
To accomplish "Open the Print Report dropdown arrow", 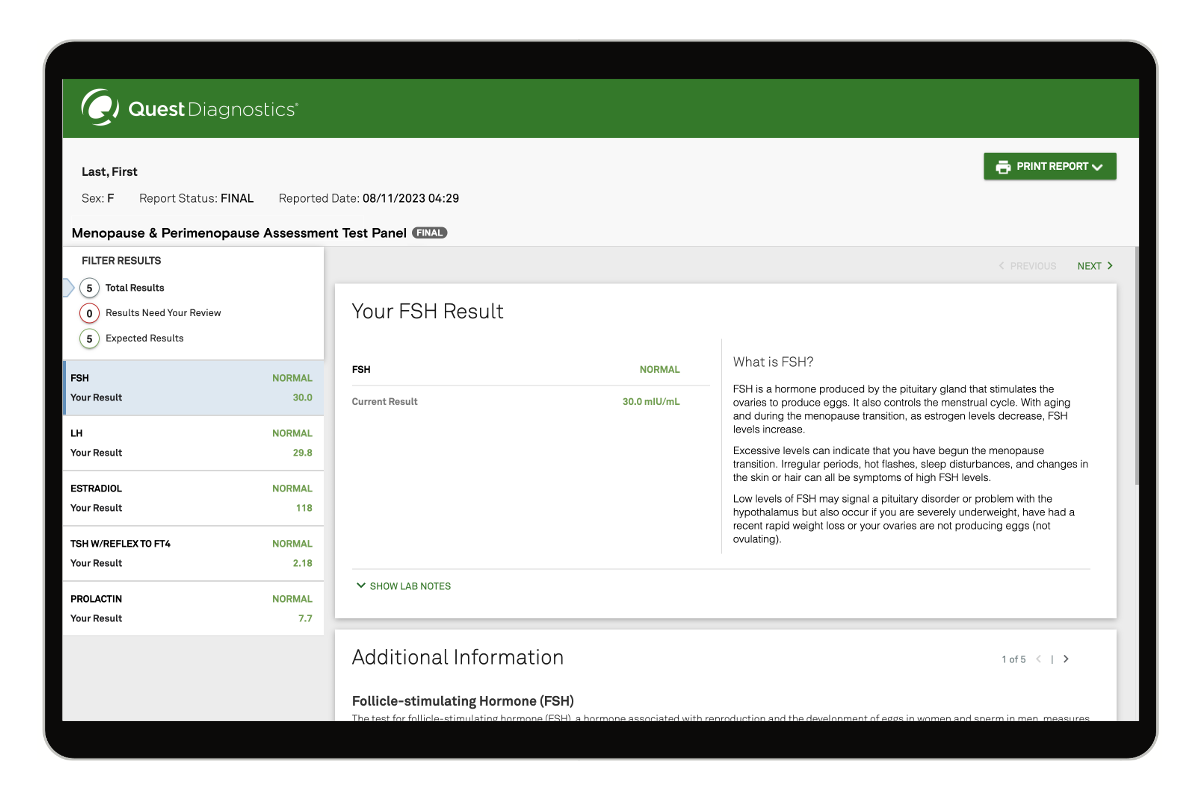I will (x=1098, y=167).
